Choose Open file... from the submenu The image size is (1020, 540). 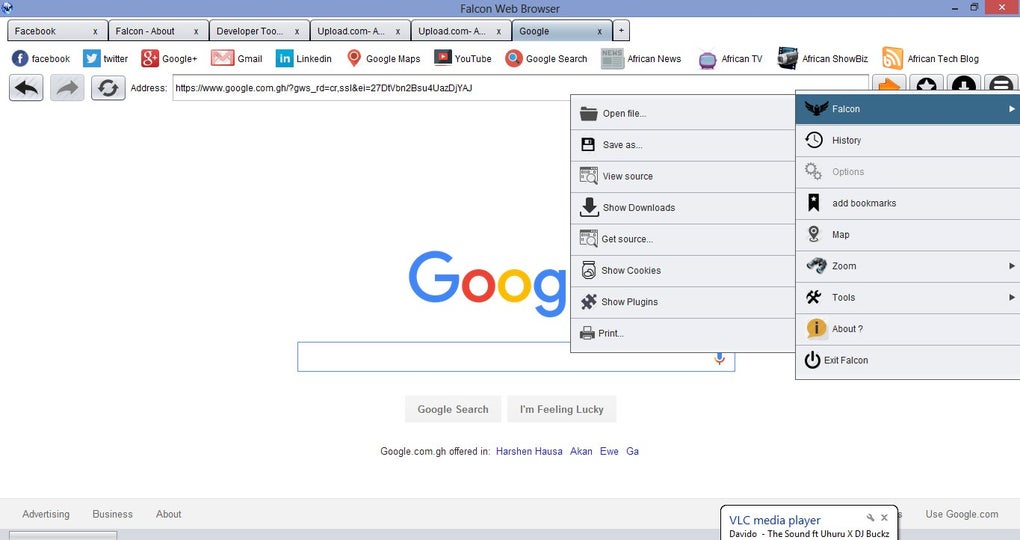tap(683, 113)
